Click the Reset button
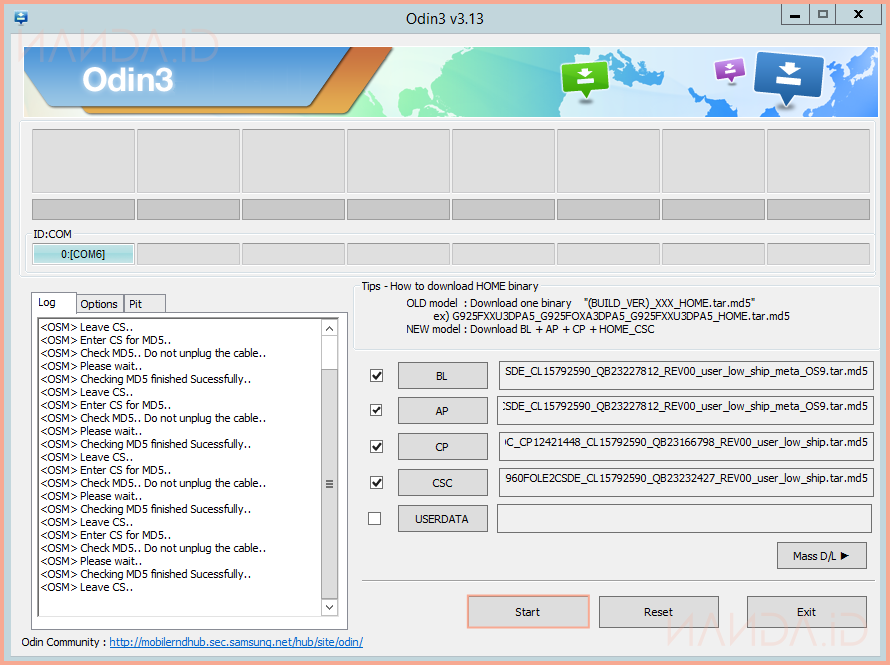 [x=658, y=612]
